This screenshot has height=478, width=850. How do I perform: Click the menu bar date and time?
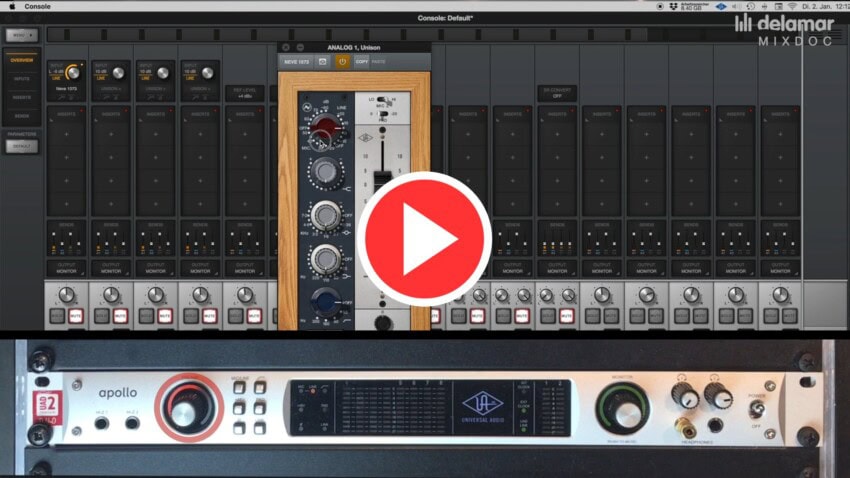pyautogui.click(x=824, y=7)
